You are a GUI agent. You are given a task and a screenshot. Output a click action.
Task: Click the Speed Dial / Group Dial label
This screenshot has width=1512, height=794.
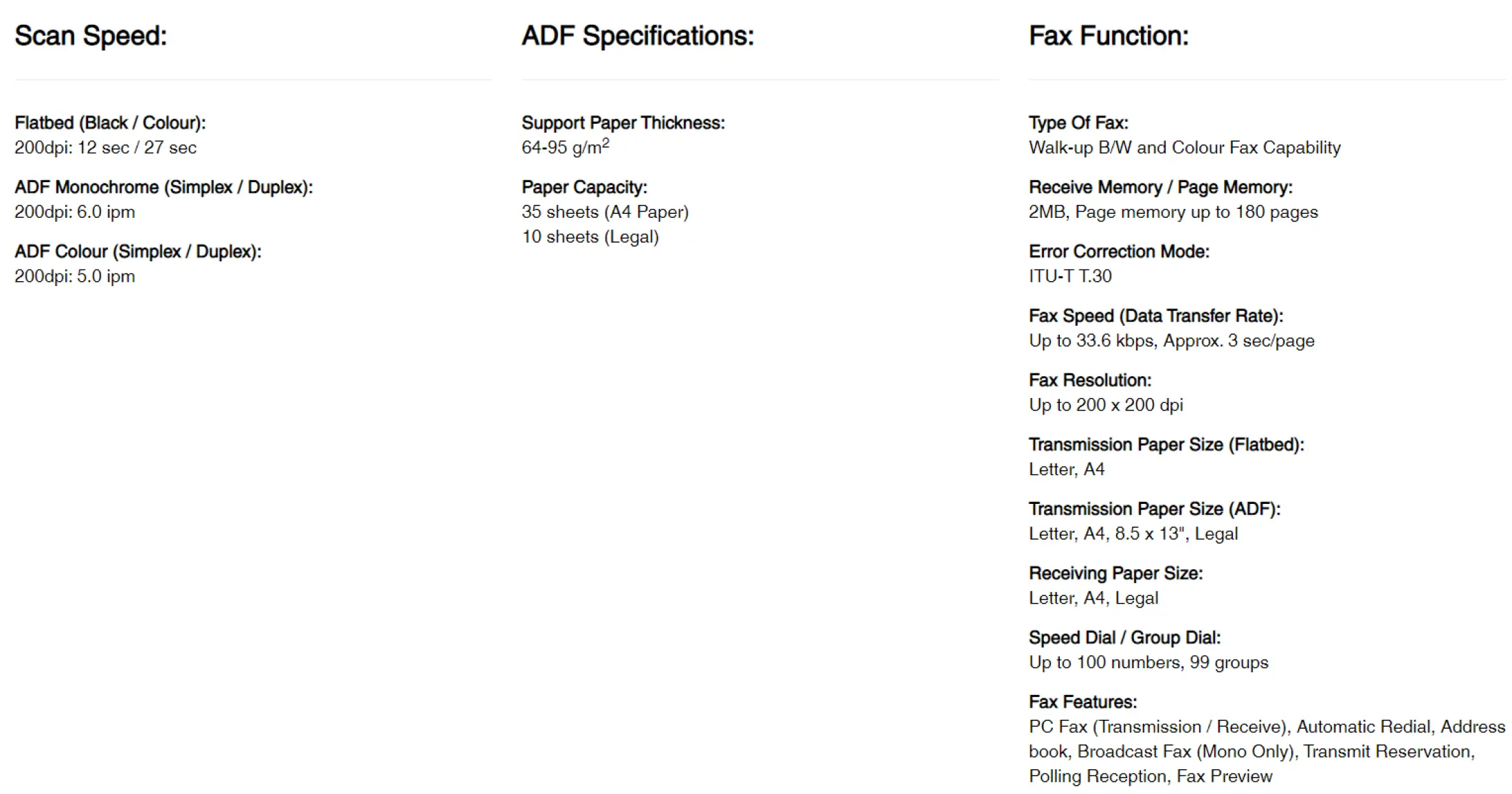point(1124,638)
